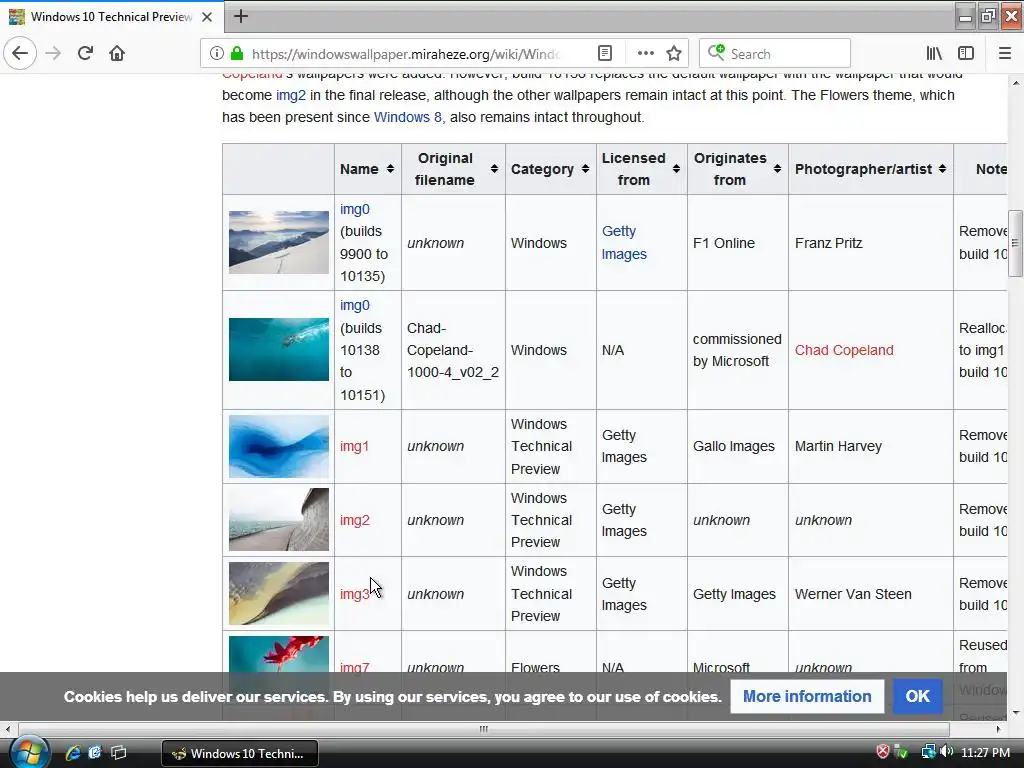Select the F1 Online cell
1024x768 pixels.
[x=737, y=243]
